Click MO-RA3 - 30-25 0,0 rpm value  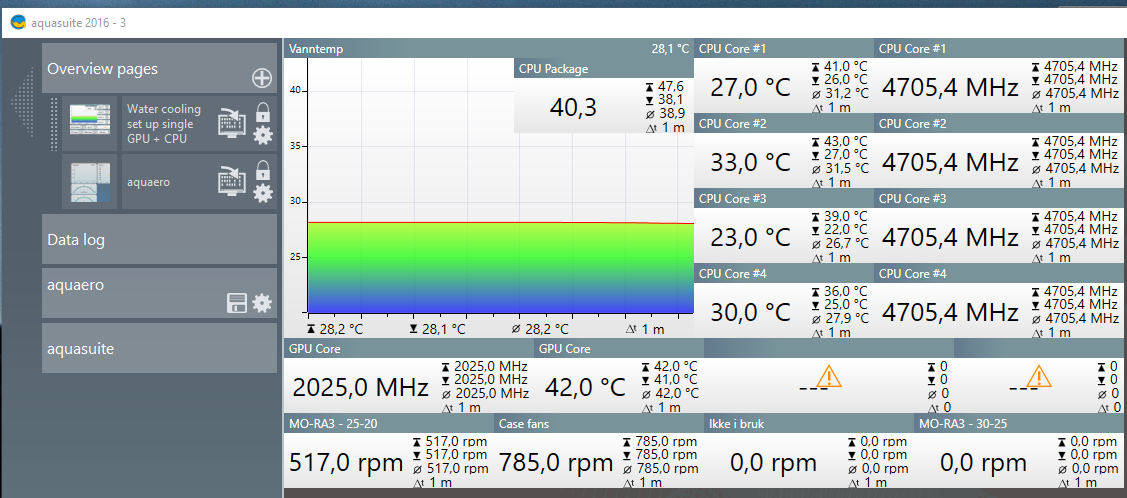(983, 462)
